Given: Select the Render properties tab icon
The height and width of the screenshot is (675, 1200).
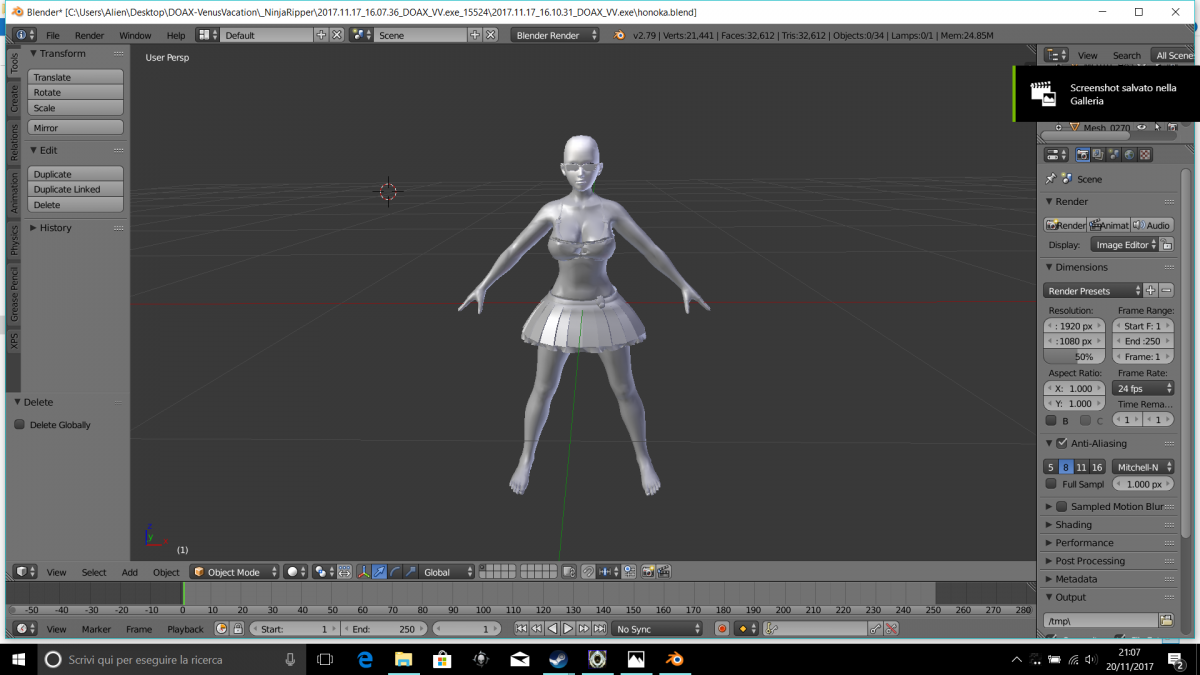Looking at the screenshot, I should pos(1082,155).
